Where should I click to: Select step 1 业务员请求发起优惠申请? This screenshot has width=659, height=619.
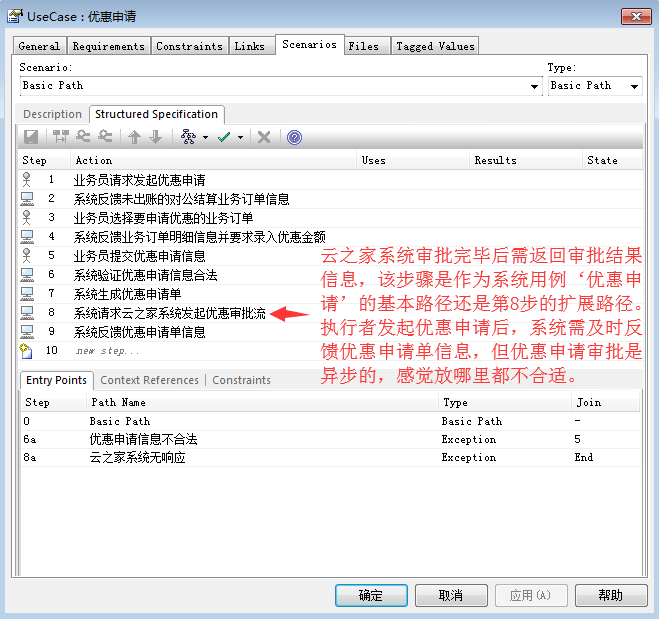(330, 180)
